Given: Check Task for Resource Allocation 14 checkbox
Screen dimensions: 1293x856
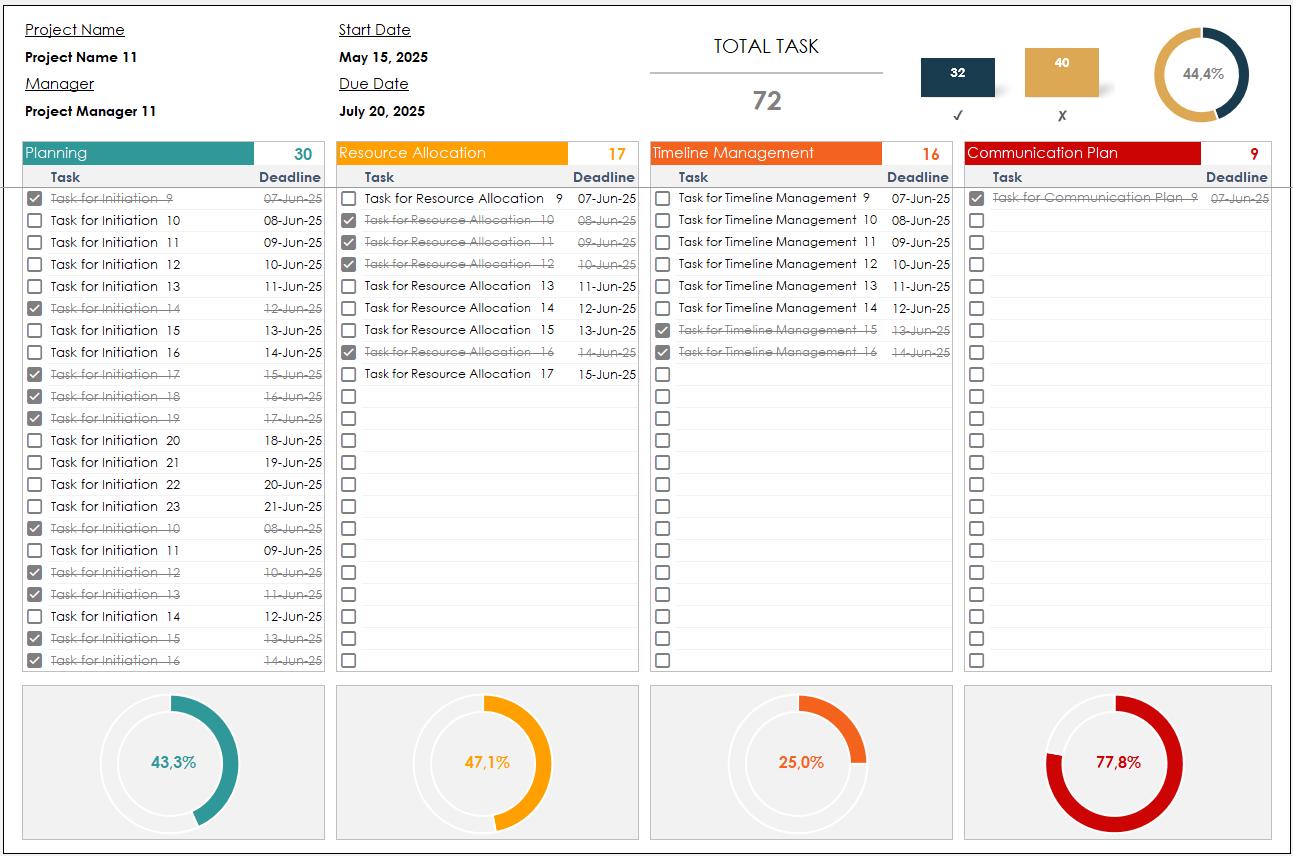Looking at the screenshot, I should click(349, 308).
